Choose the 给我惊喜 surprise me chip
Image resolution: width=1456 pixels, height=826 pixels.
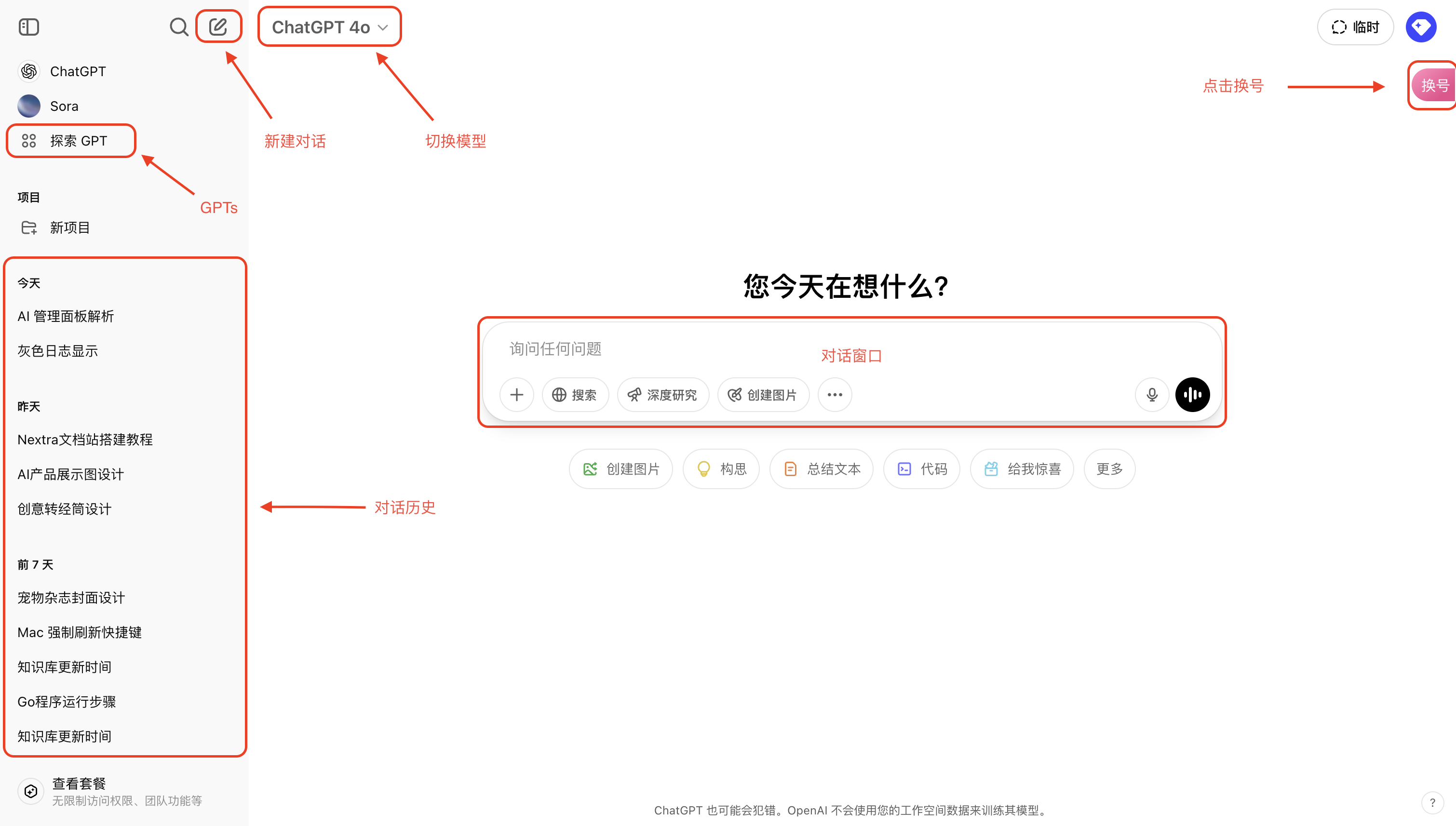pyautogui.click(x=1021, y=468)
